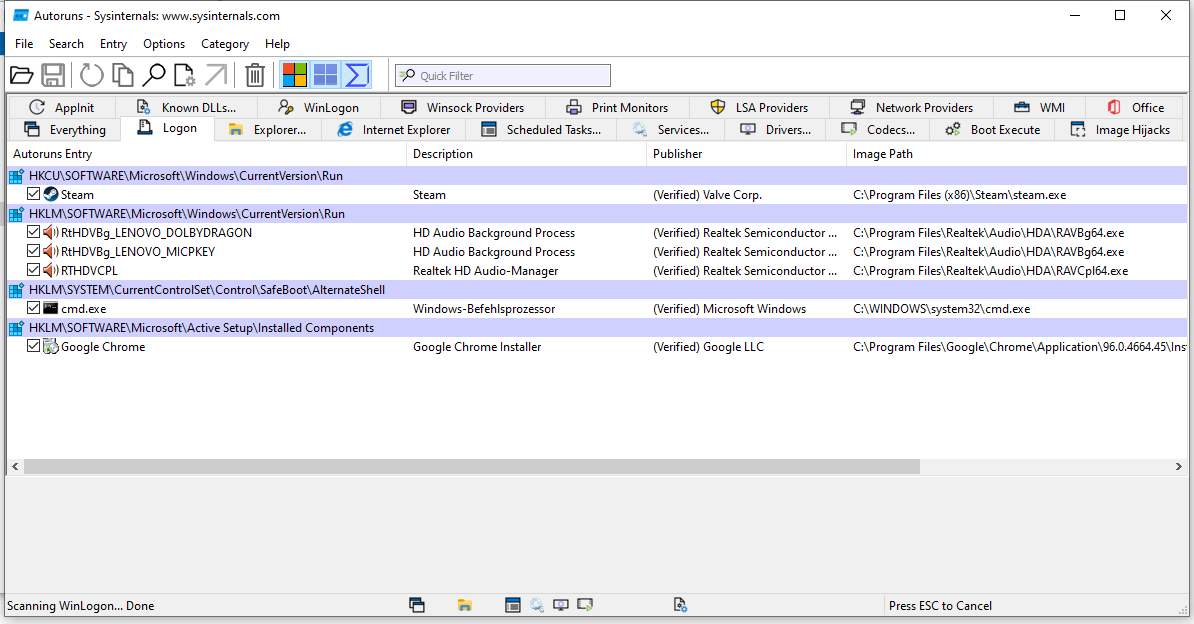Click the Delete trash can icon
This screenshot has height=624, width=1194.
[254, 75]
